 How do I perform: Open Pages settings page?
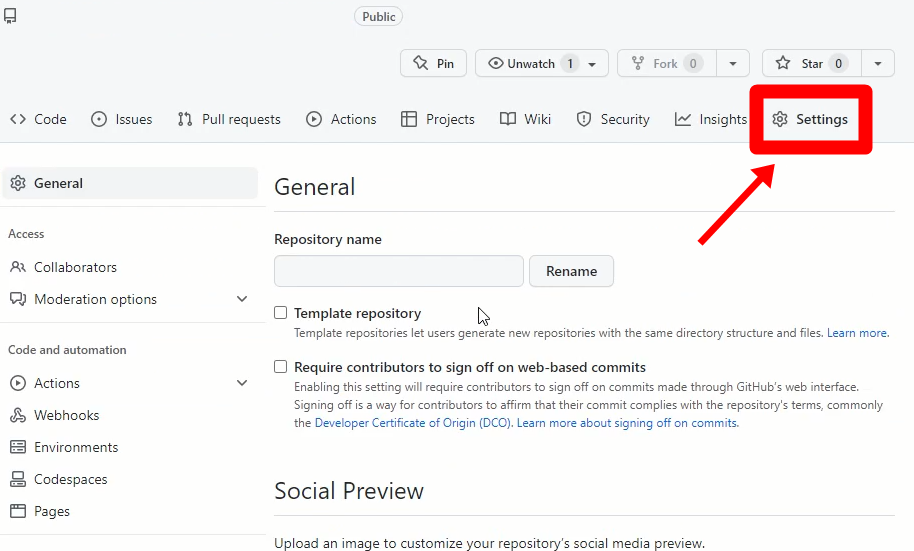pos(52,511)
